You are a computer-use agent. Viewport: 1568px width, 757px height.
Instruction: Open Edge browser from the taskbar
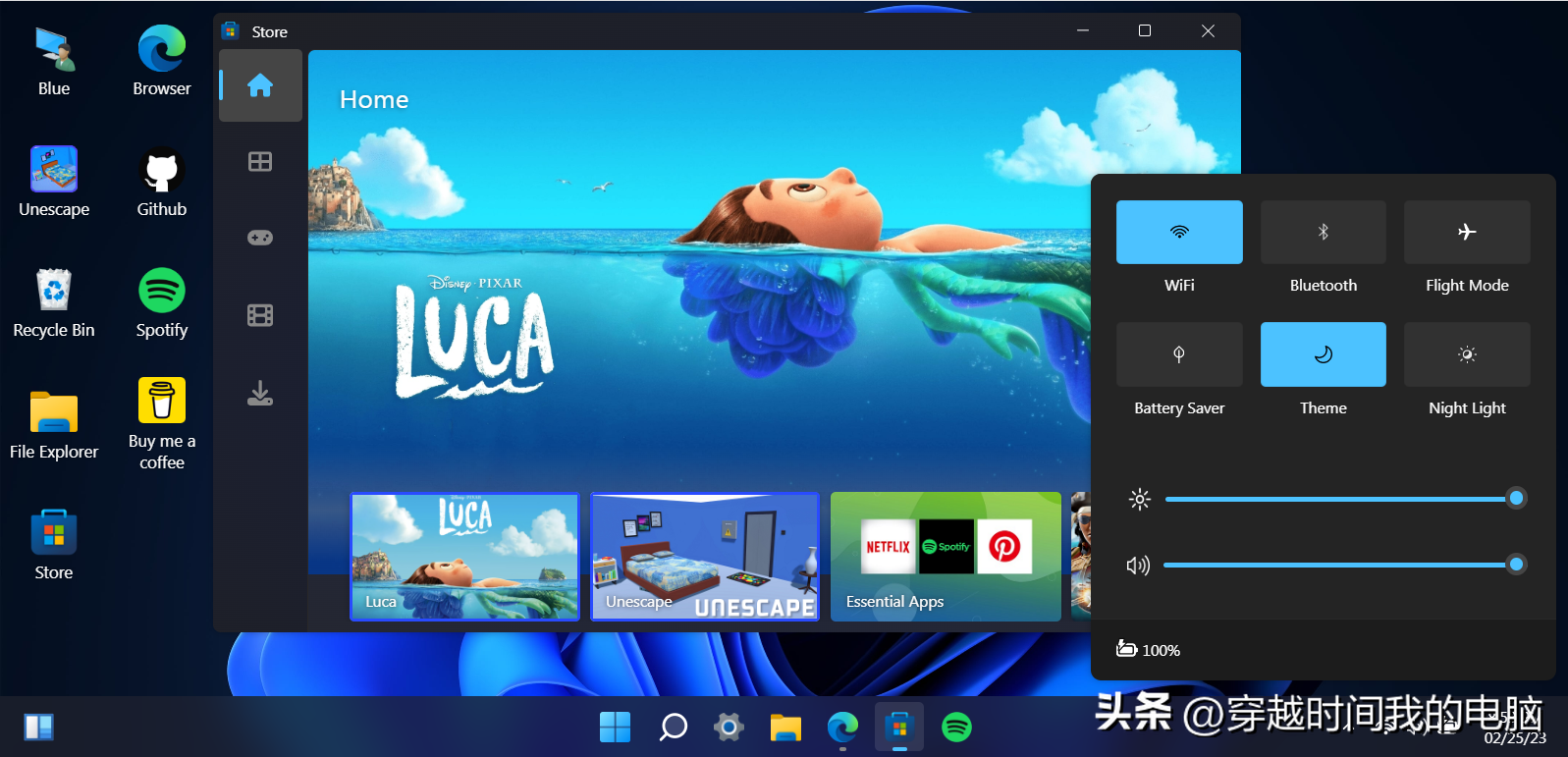click(842, 728)
